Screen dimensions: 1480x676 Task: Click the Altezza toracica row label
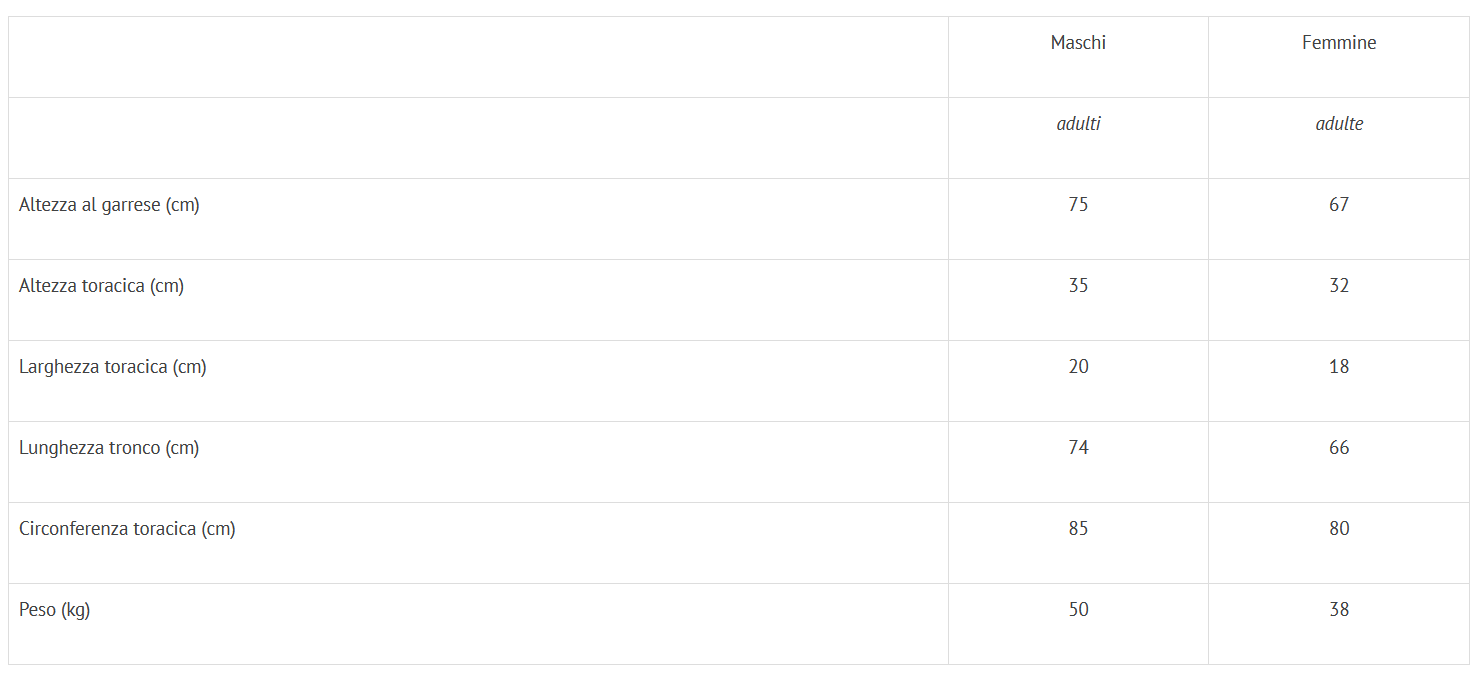(x=101, y=286)
